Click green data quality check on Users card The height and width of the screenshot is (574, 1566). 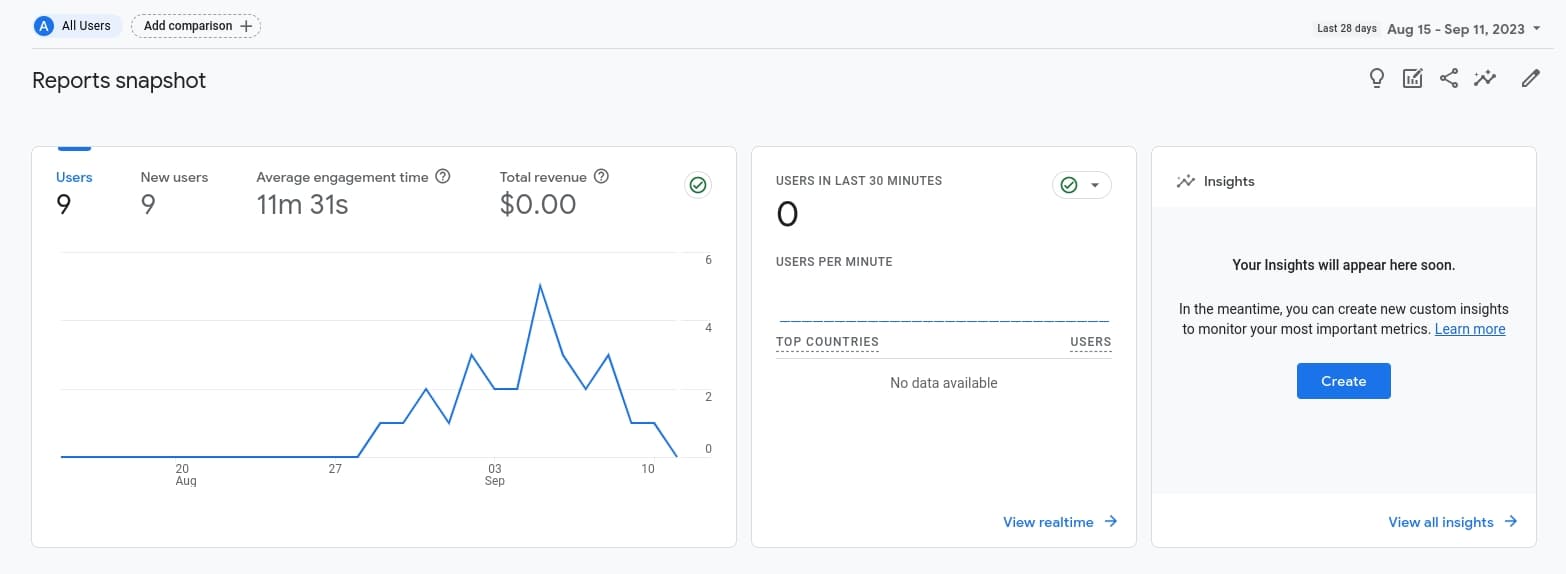coord(698,185)
